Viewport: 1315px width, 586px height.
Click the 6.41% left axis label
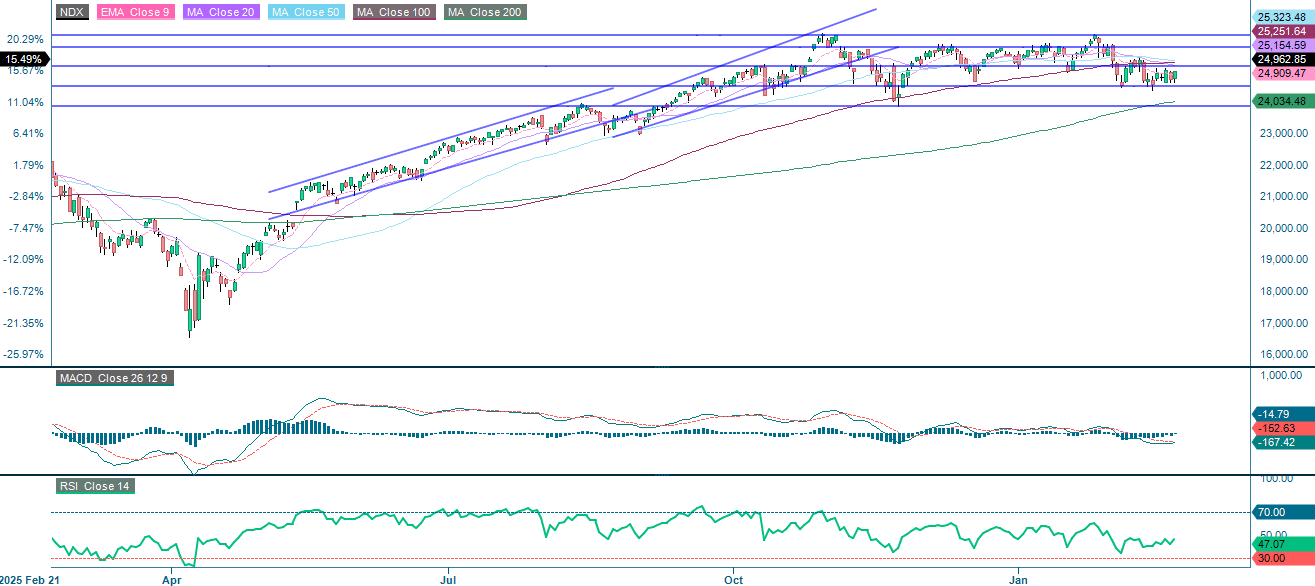pyautogui.click(x=26, y=133)
